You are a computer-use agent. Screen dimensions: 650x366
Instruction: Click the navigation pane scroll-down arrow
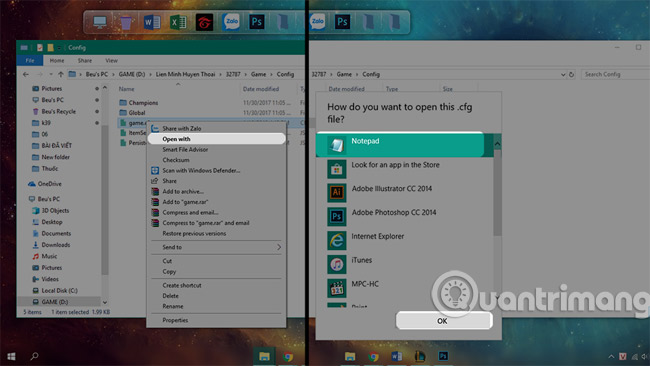click(x=104, y=302)
